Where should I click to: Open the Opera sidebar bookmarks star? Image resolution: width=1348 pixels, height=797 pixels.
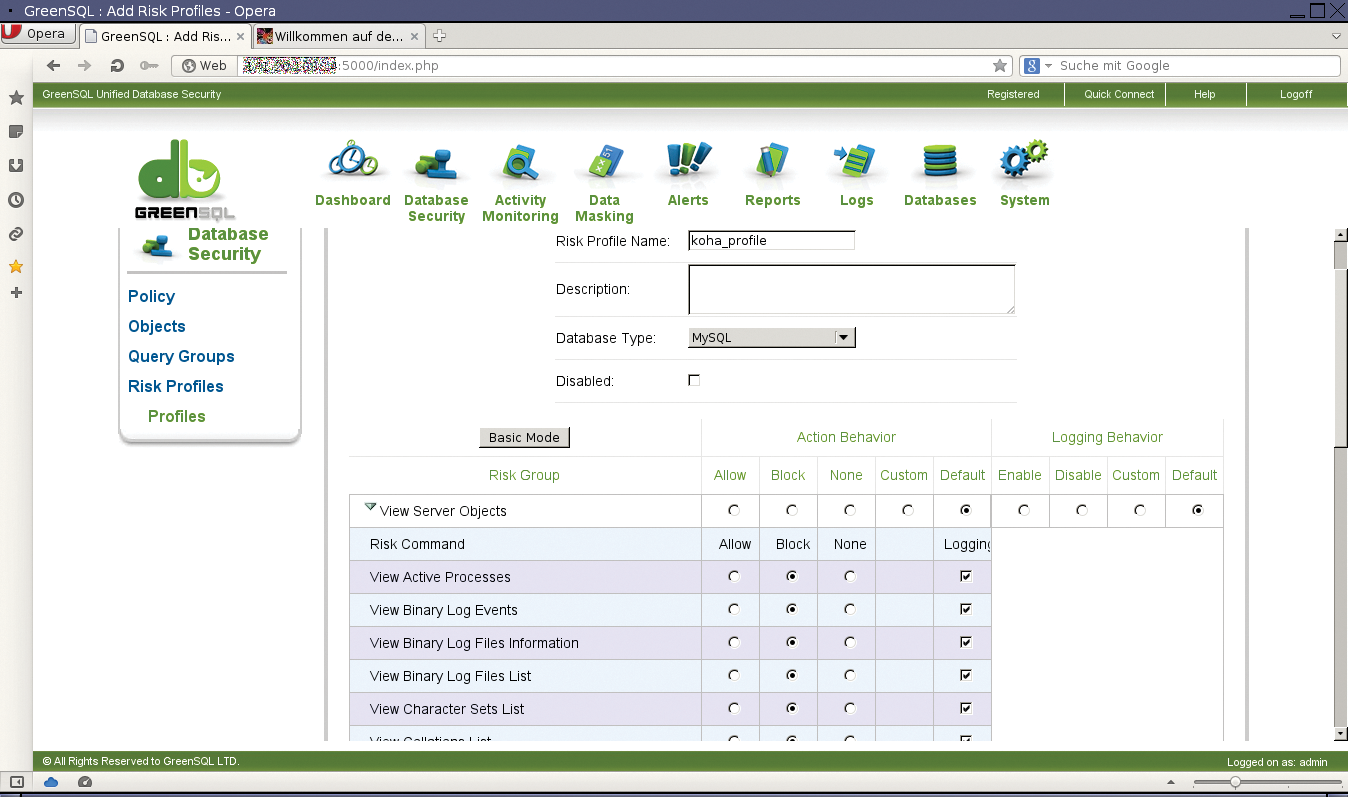[16, 98]
